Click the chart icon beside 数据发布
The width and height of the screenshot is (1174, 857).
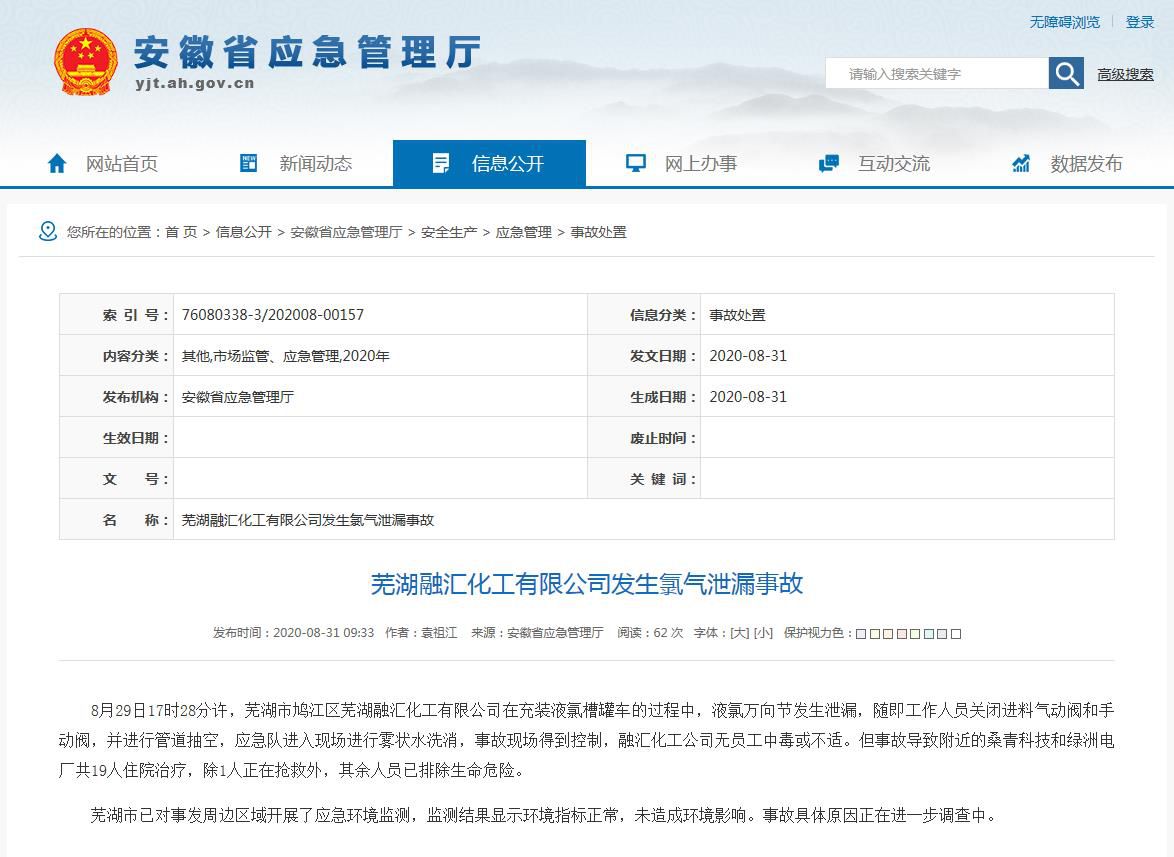click(x=1021, y=163)
